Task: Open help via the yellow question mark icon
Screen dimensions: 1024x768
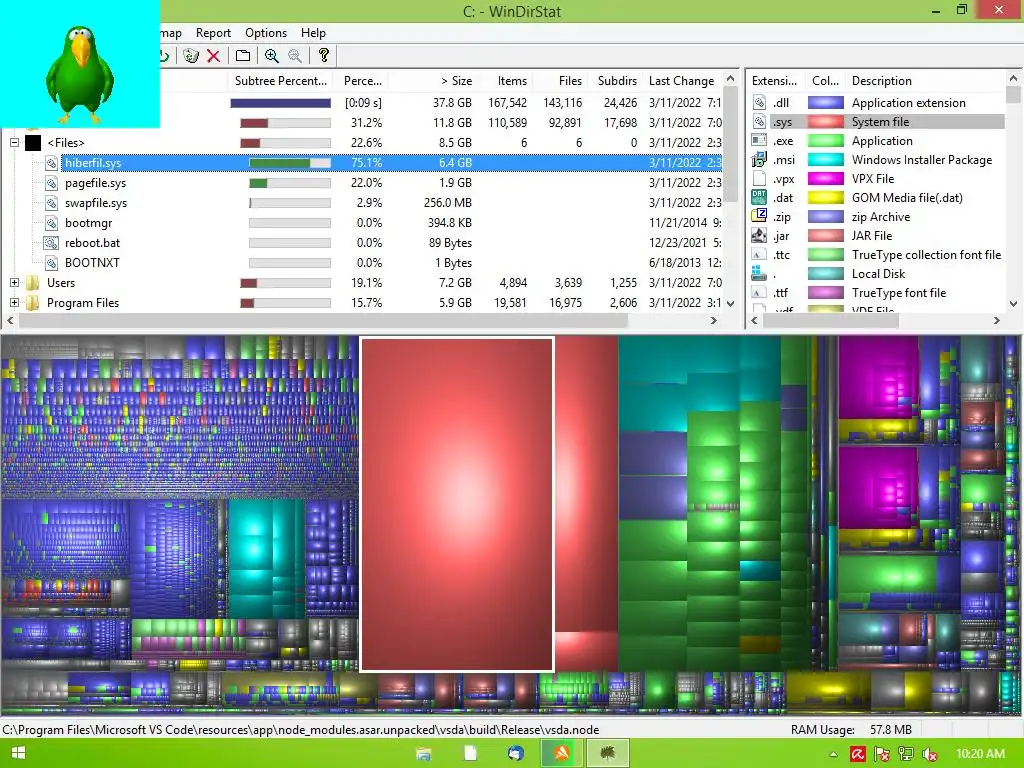Action: 324,56
